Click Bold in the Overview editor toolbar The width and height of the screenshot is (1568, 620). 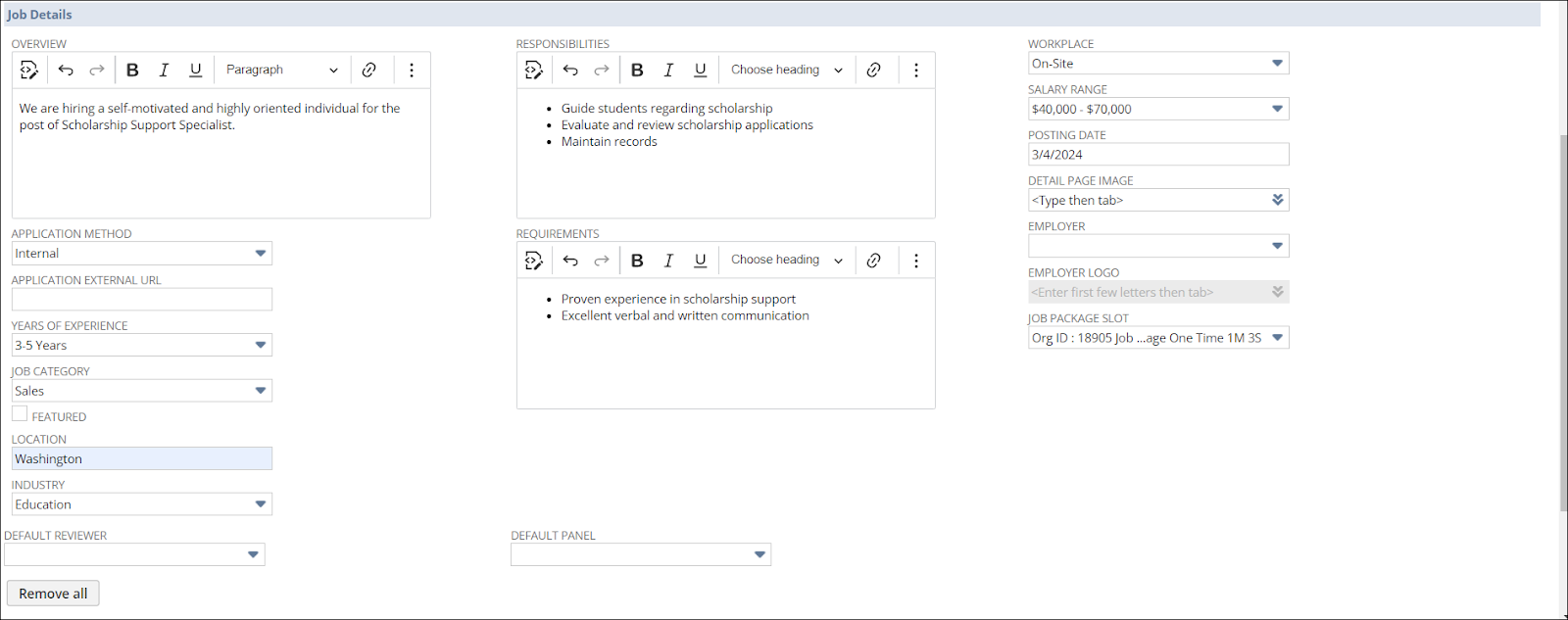(132, 70)
